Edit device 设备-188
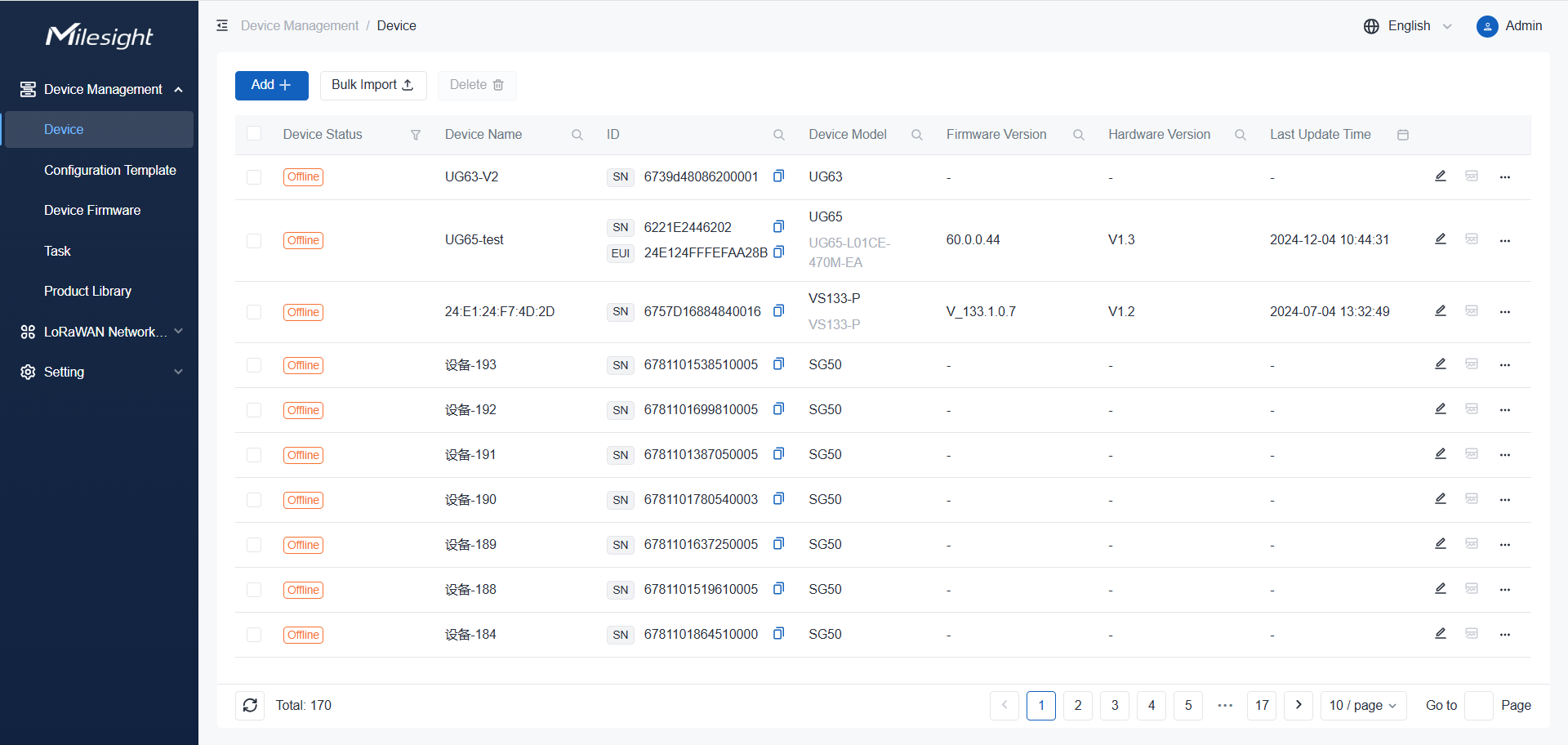The width and height of the screenshot is (1568, 745). point(1441,589)
